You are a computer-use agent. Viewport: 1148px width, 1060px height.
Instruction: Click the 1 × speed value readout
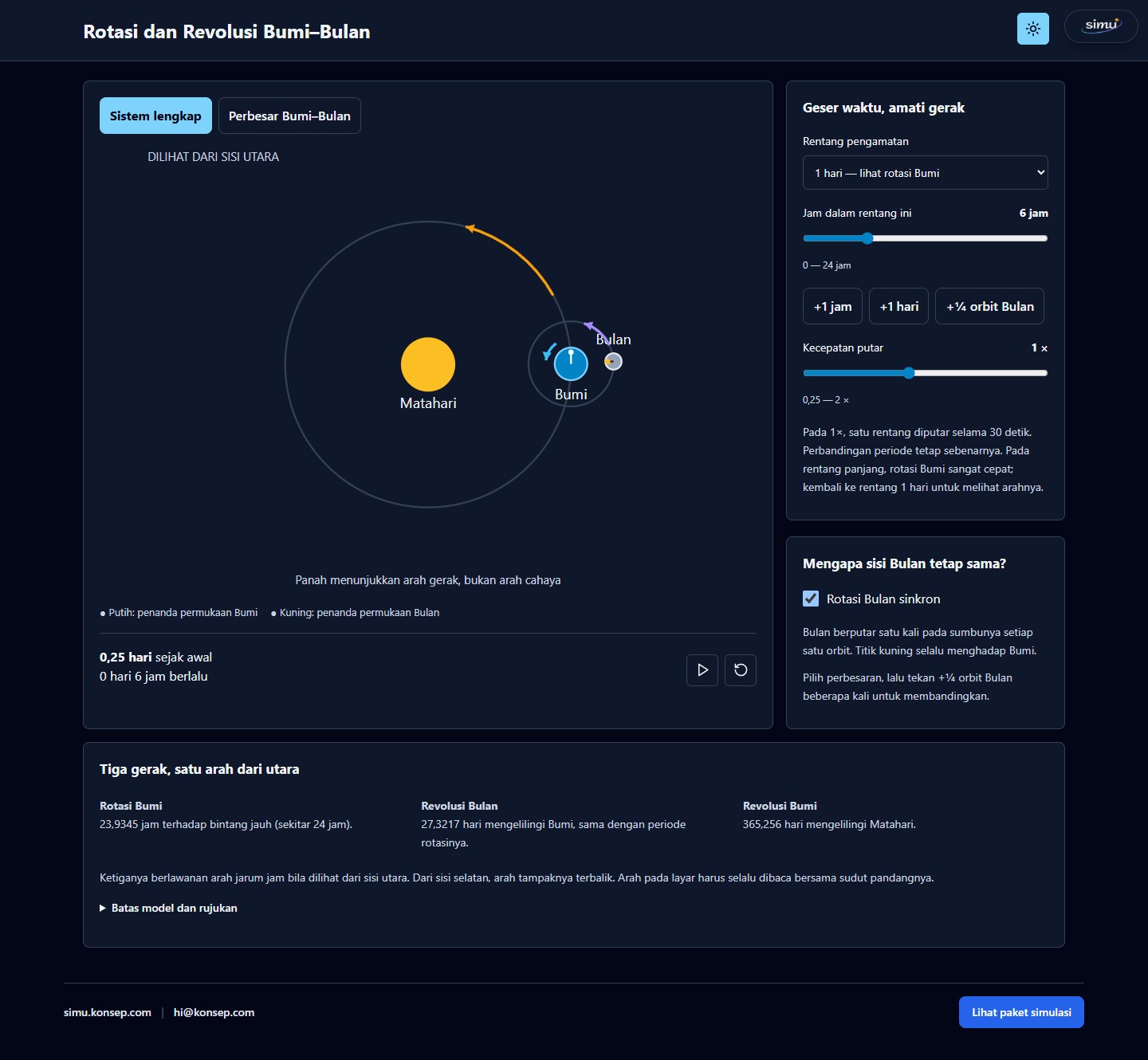1040,347
